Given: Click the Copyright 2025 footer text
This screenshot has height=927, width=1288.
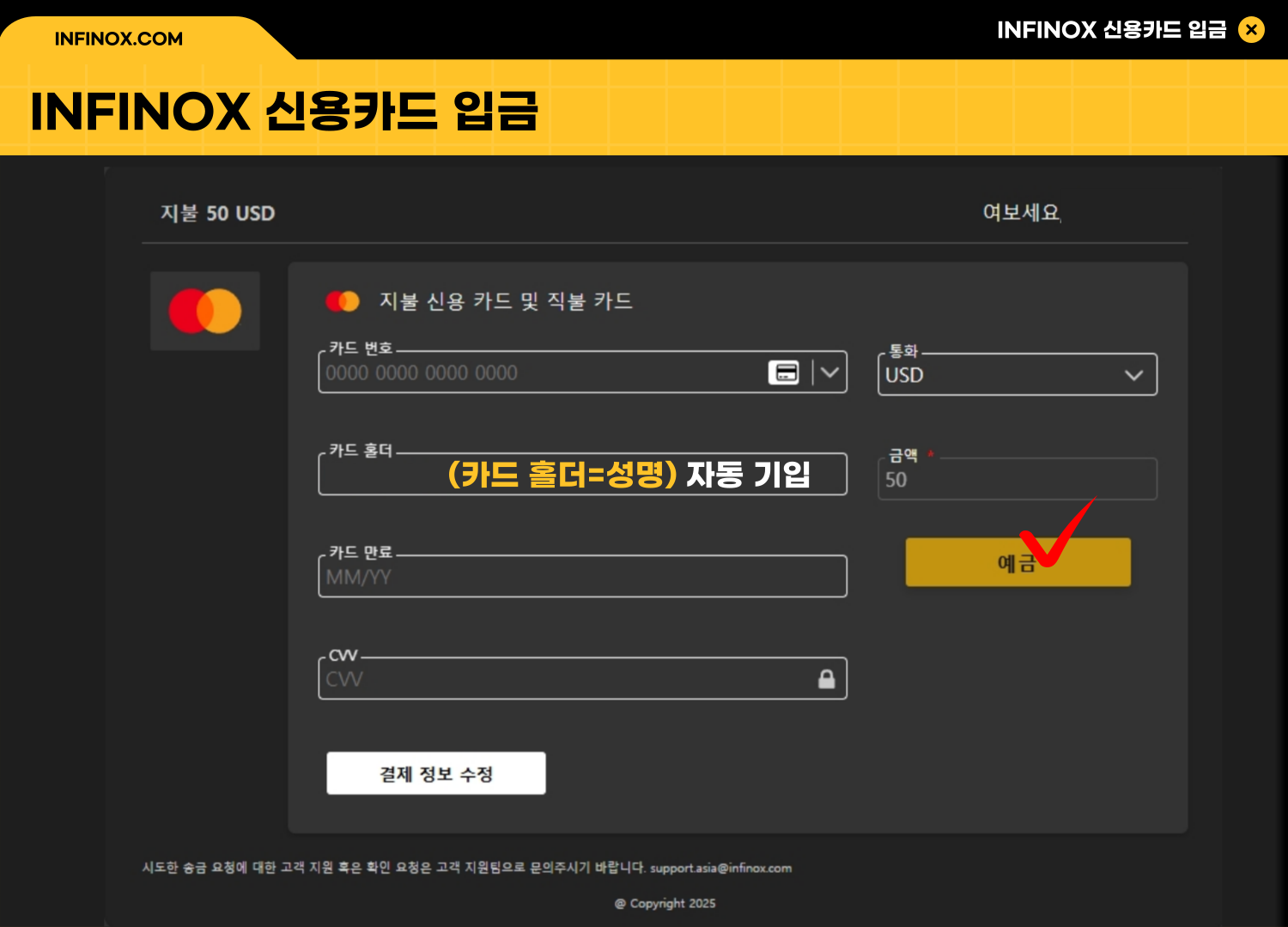Looking at the screenshot, I should click(665, 903).
